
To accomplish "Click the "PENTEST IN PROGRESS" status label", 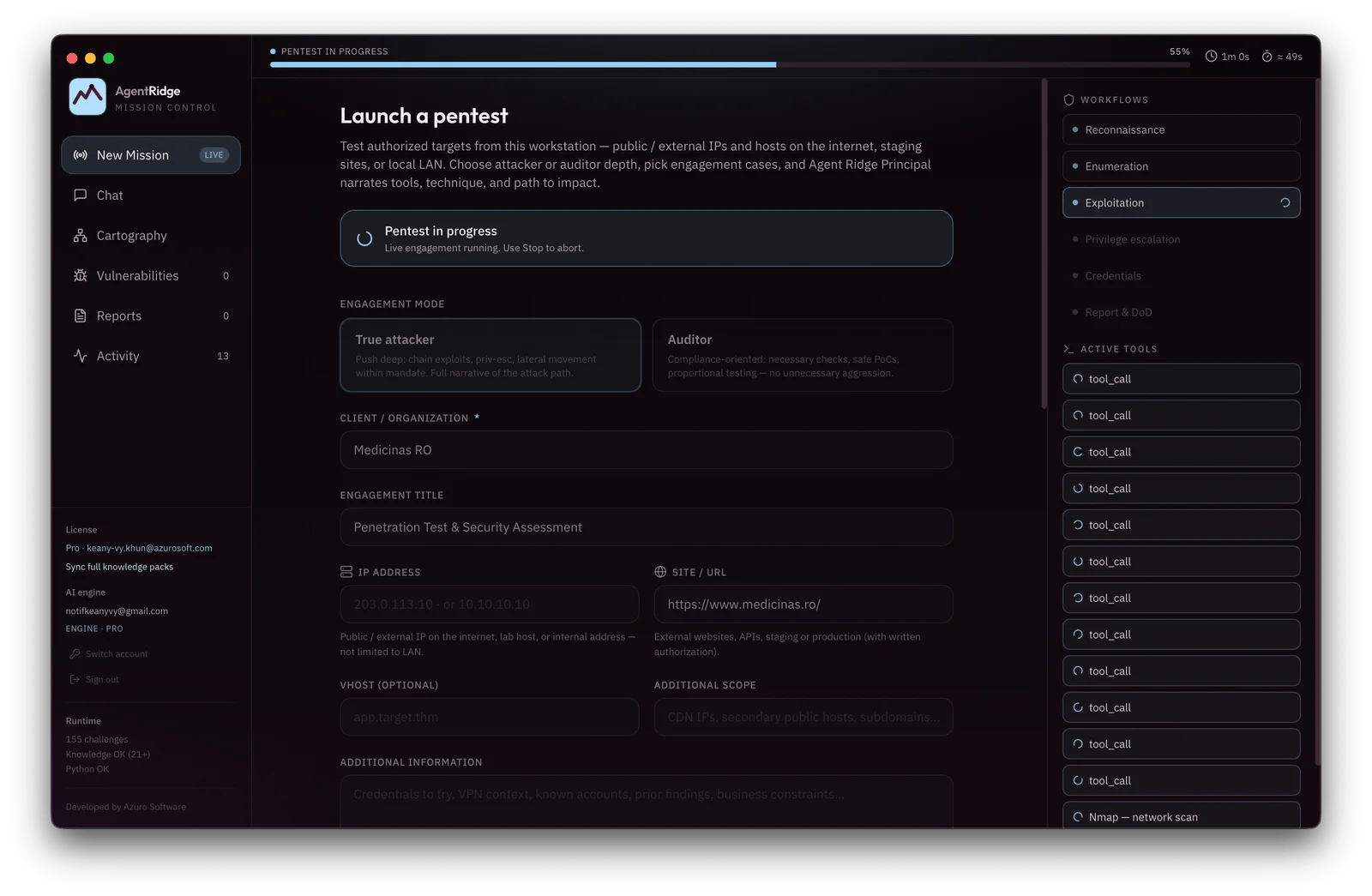I will click(x=334, y=52).
